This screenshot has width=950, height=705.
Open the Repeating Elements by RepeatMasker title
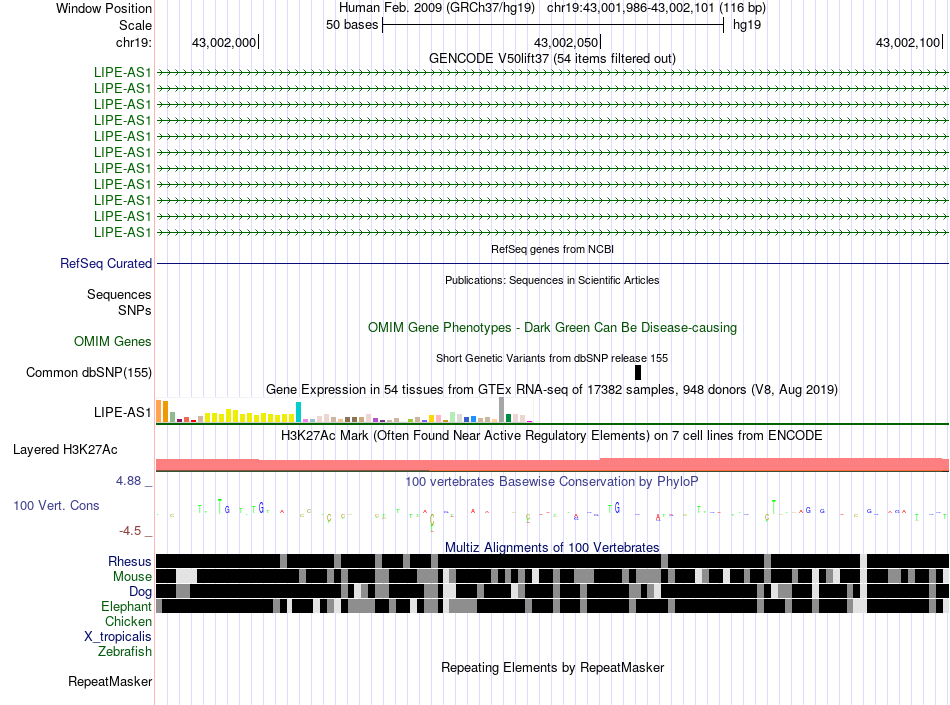pyautogui.click(x=553, y=667)
